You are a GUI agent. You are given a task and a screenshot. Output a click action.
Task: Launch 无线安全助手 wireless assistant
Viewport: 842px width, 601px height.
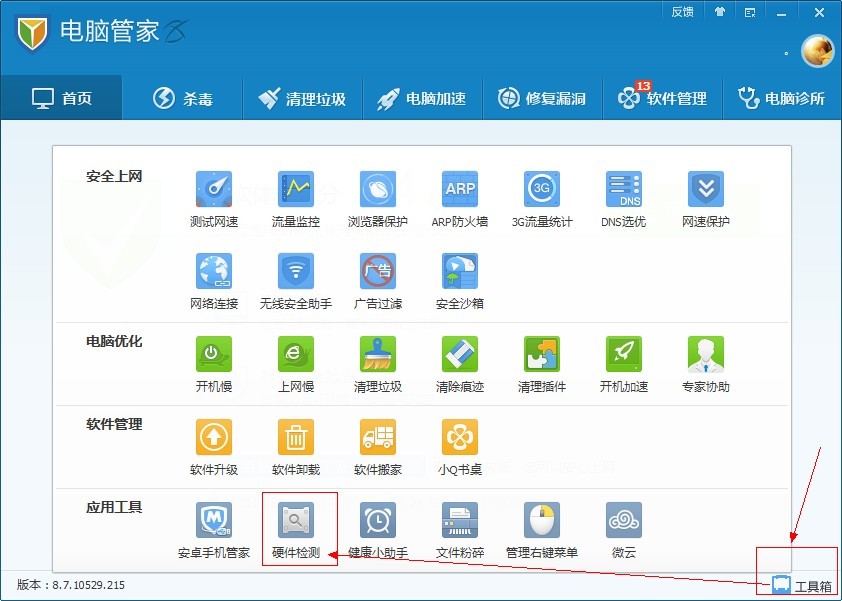click(296, 281)
